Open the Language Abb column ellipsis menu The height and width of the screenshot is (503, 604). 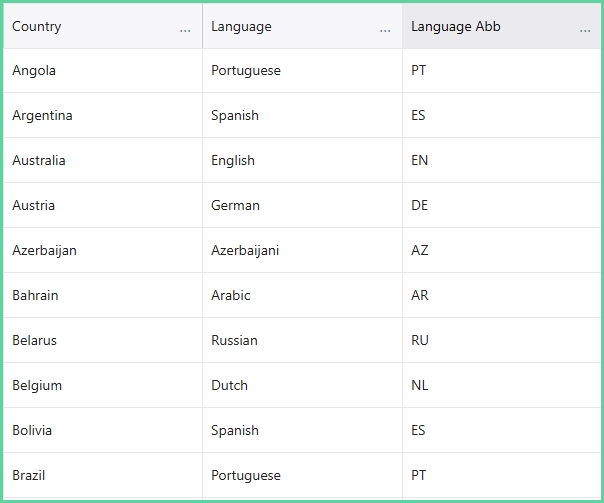(585, 30)
